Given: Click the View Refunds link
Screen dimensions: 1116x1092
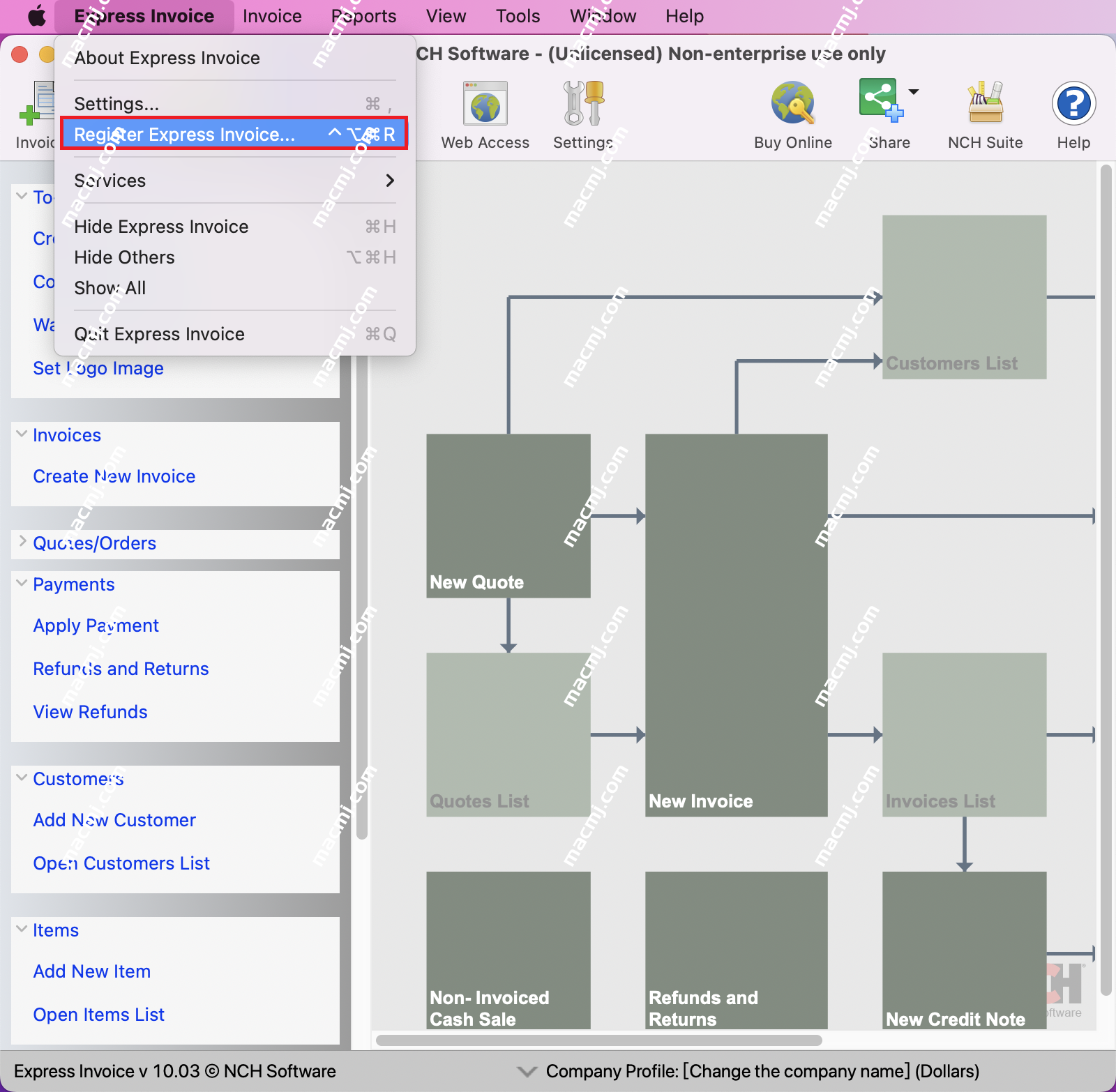Looking at the screenshot, I should (x=90, y=712).
